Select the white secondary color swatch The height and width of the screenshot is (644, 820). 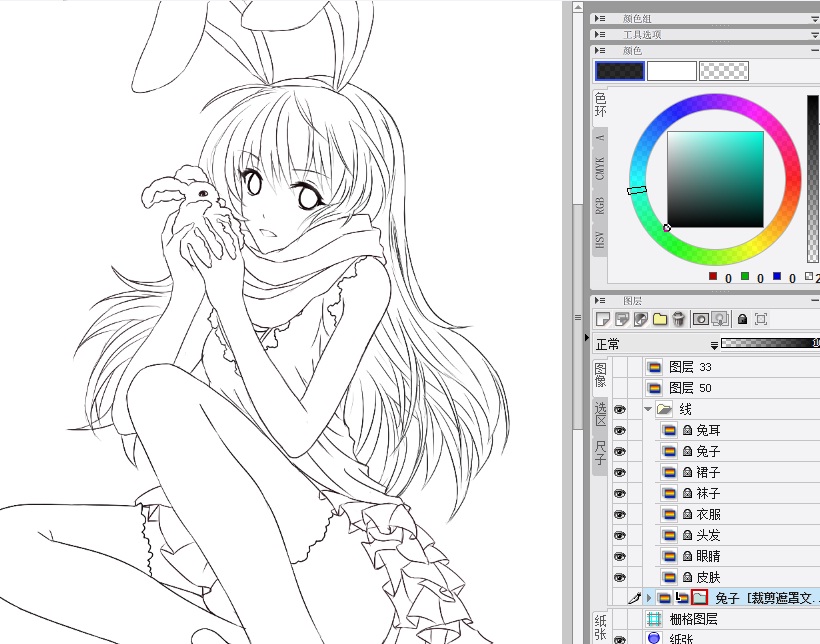pos(671,71)
